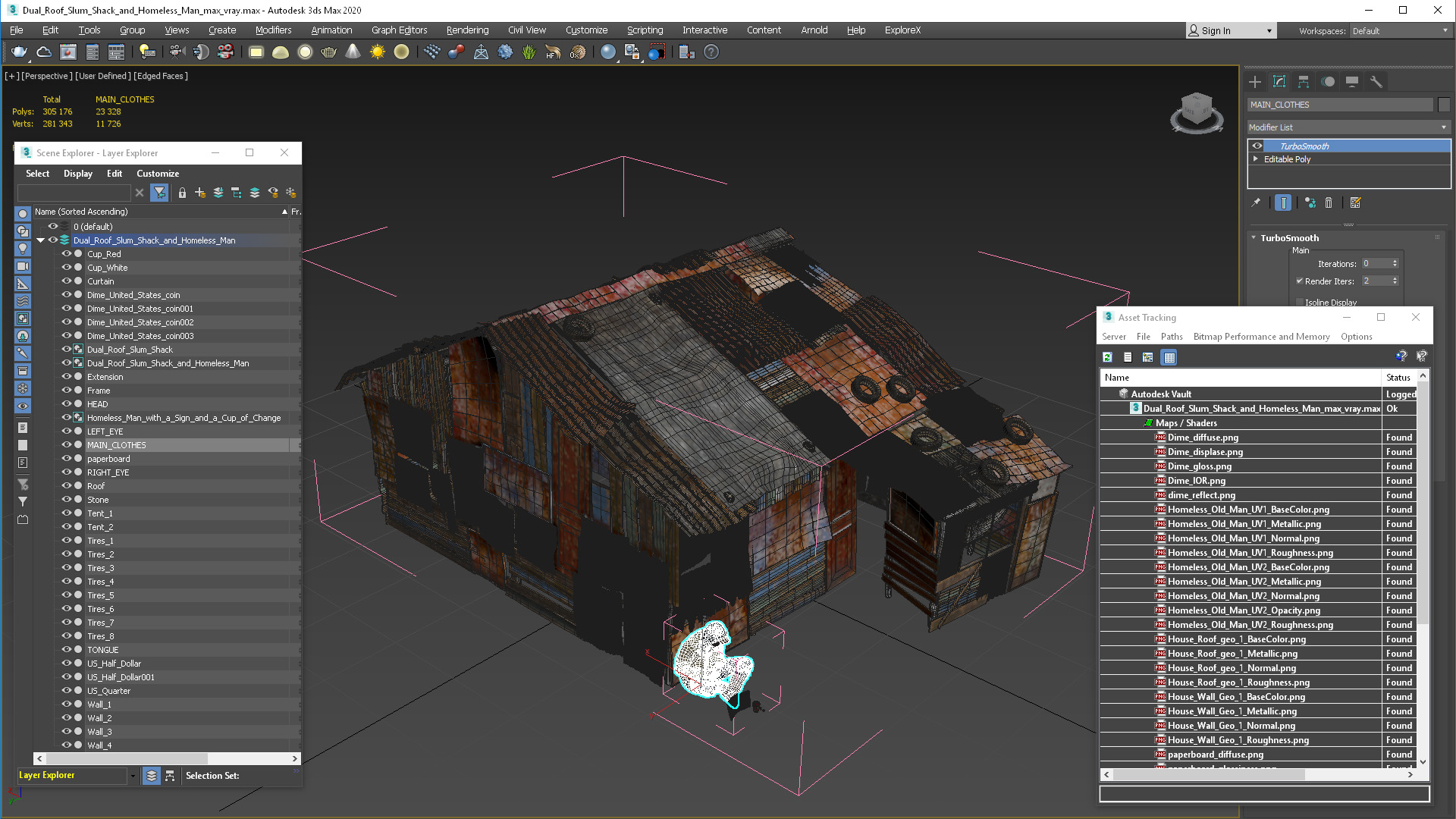Click the Paths tab in Asset Tracking
The width and height of the screenshot is (1456, 819).
click(x=1170, y=336)
